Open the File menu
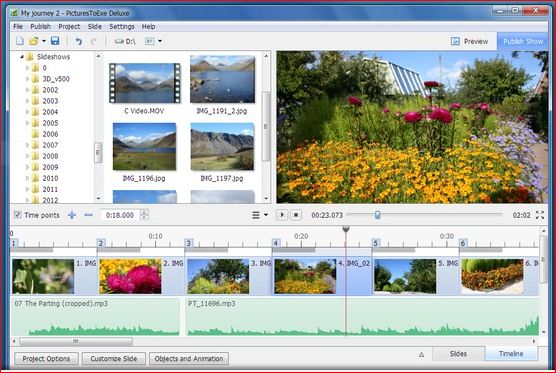The width and height of the screenshot is (556, 373). 18,27
